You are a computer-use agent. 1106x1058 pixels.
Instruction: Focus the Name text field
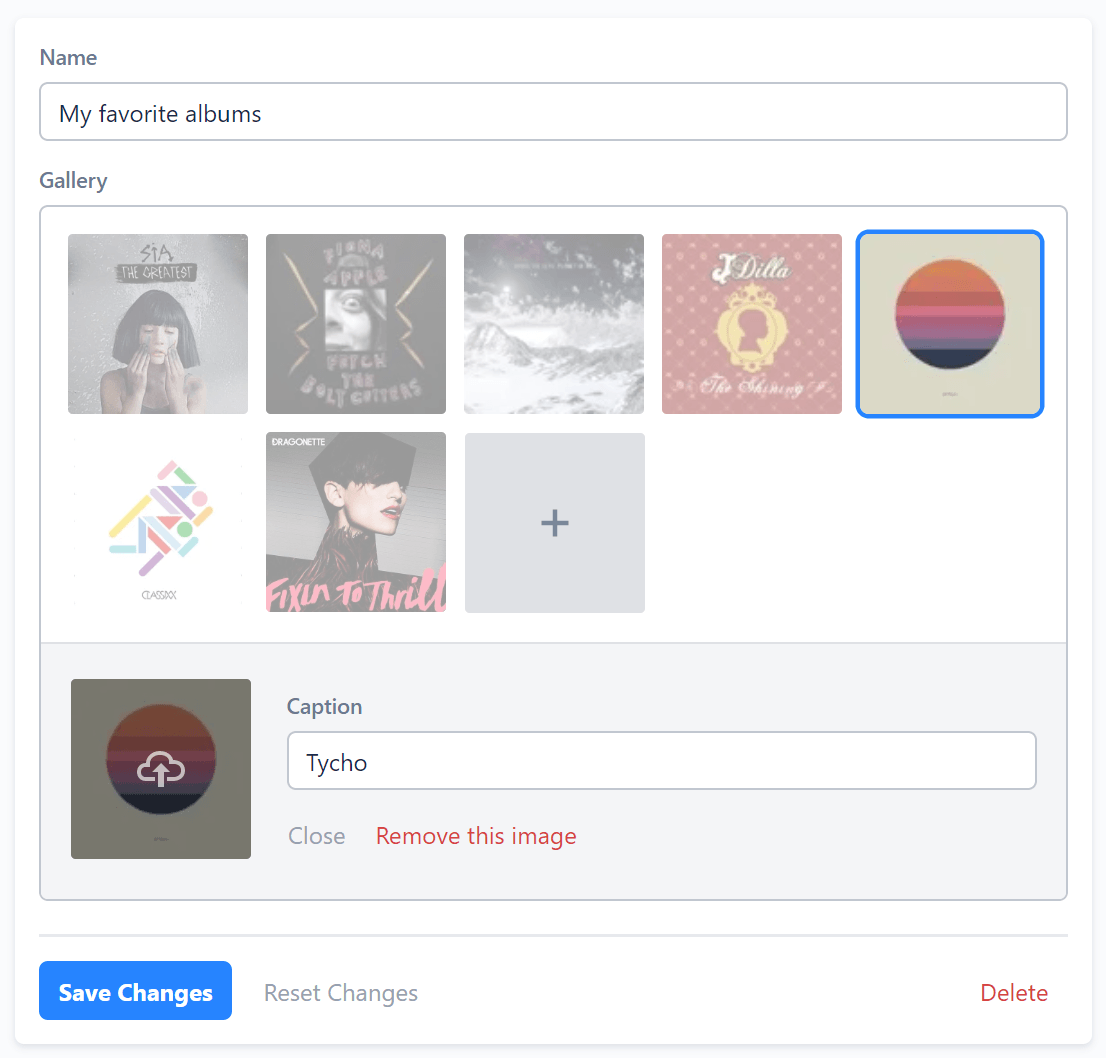click(x=553, y=112)
